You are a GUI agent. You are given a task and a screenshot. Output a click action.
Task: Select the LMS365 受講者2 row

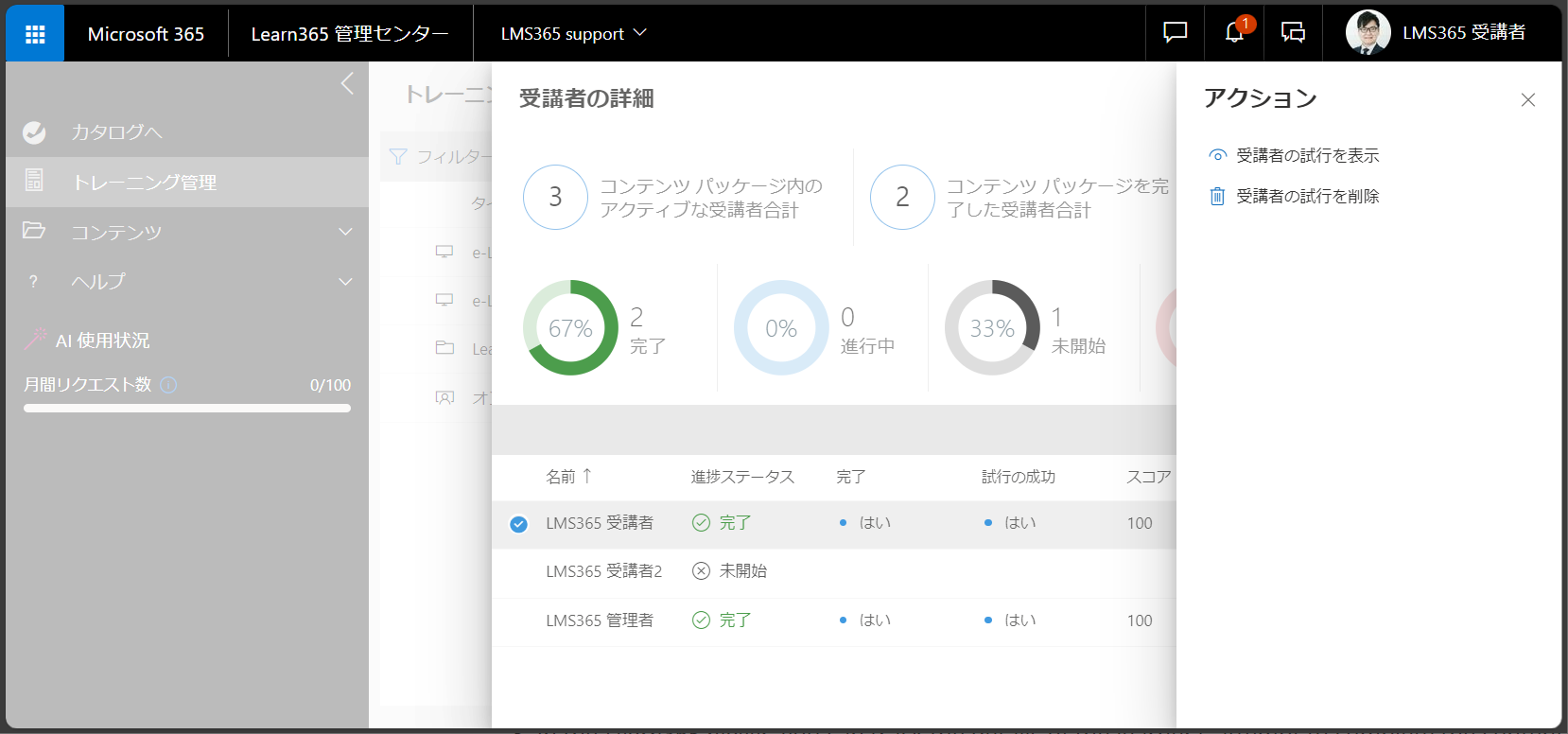(x=834, y=571)
